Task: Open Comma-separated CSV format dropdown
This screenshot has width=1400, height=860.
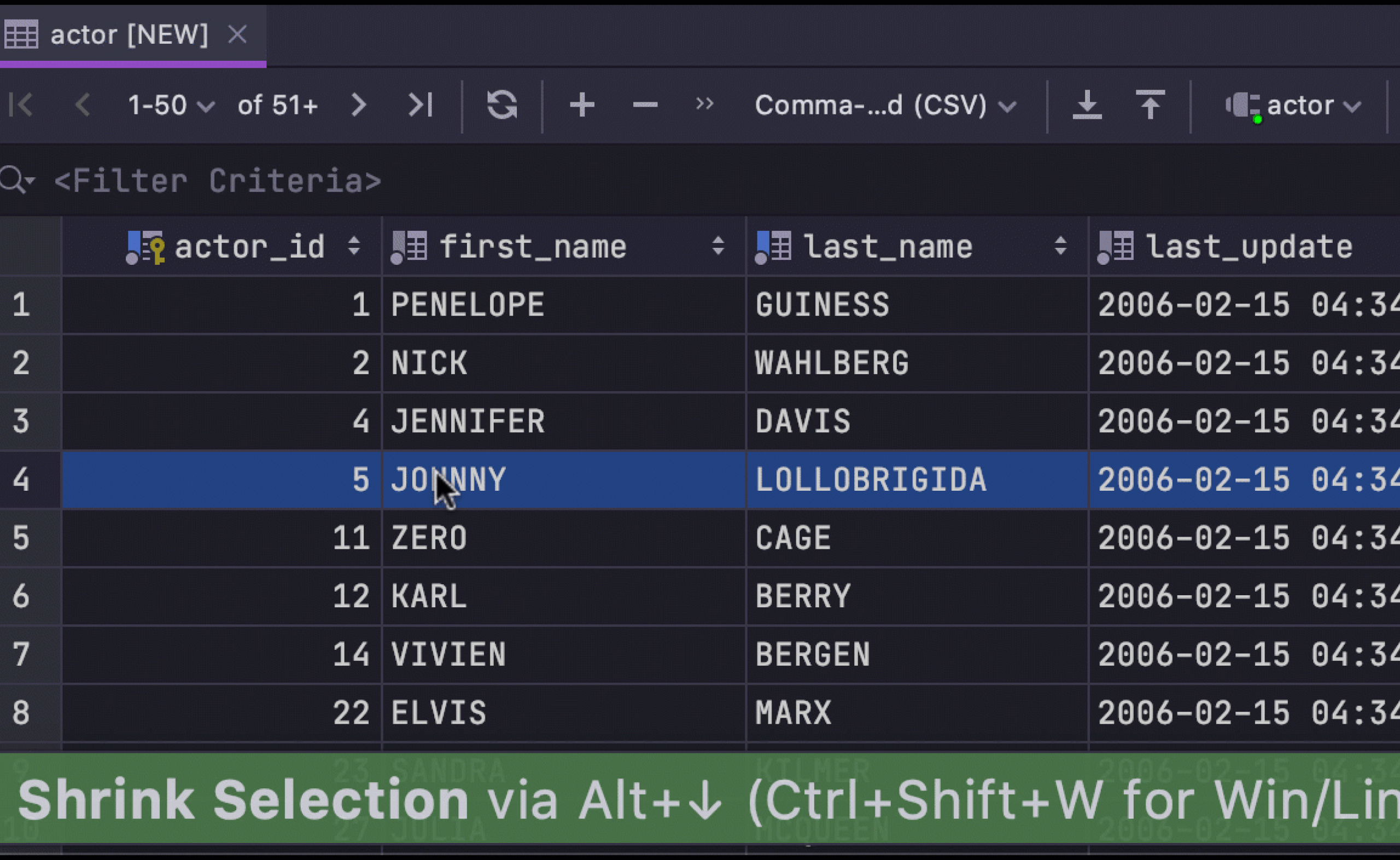Action: tap(884, 106)
